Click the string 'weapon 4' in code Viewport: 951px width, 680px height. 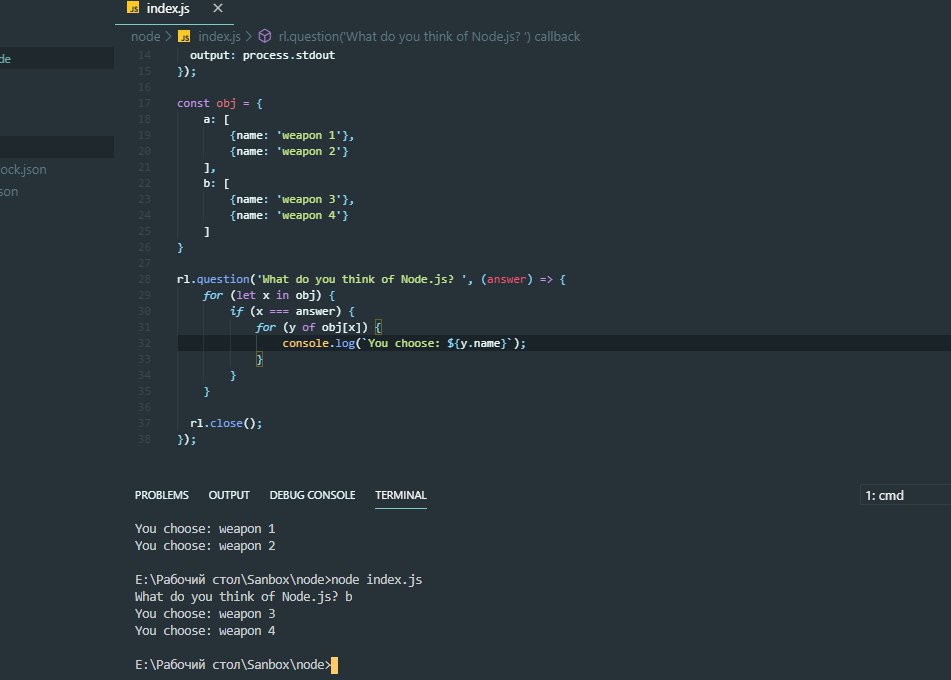coord(309,215)
